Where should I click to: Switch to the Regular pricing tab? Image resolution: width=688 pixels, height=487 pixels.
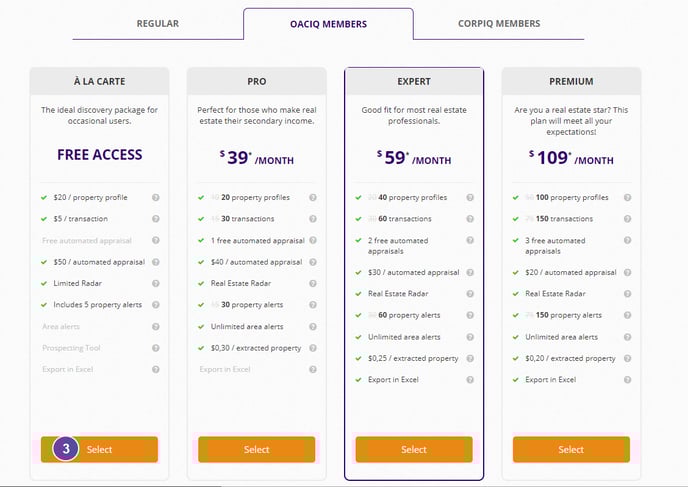[158, 24]
